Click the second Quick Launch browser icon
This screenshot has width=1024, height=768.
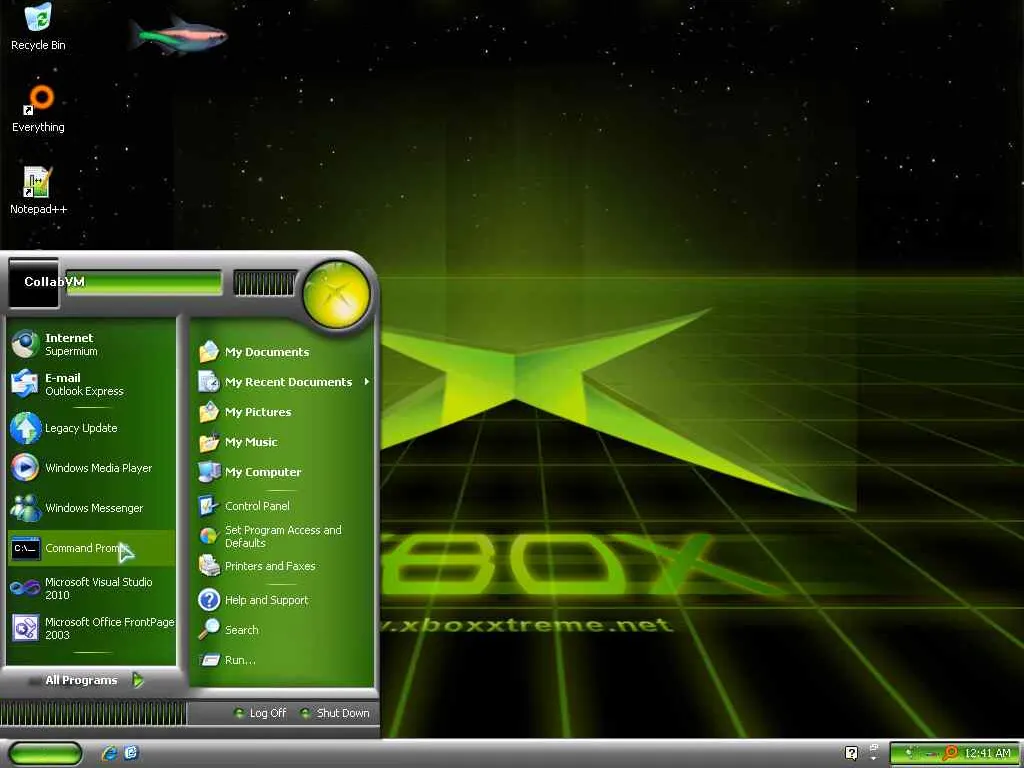[x=131, y=753]
